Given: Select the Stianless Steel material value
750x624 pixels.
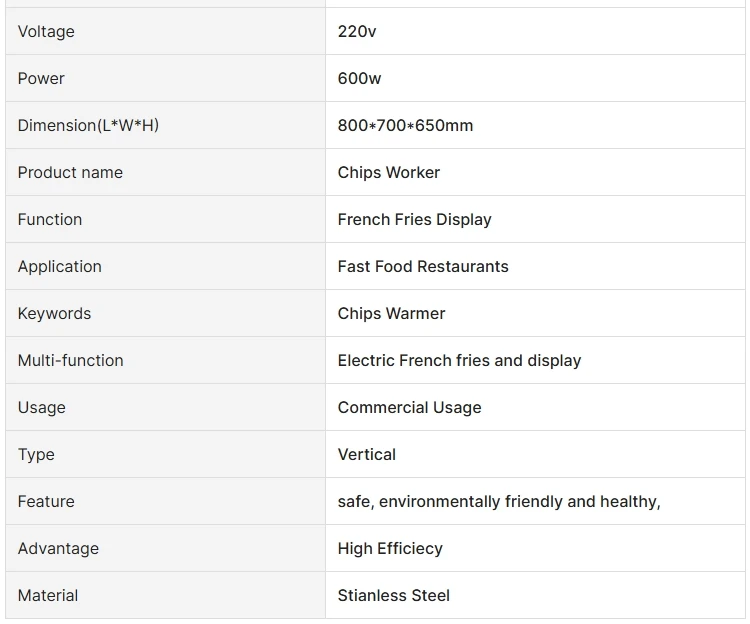Looking at the screenshot, I should click(394, 596).
